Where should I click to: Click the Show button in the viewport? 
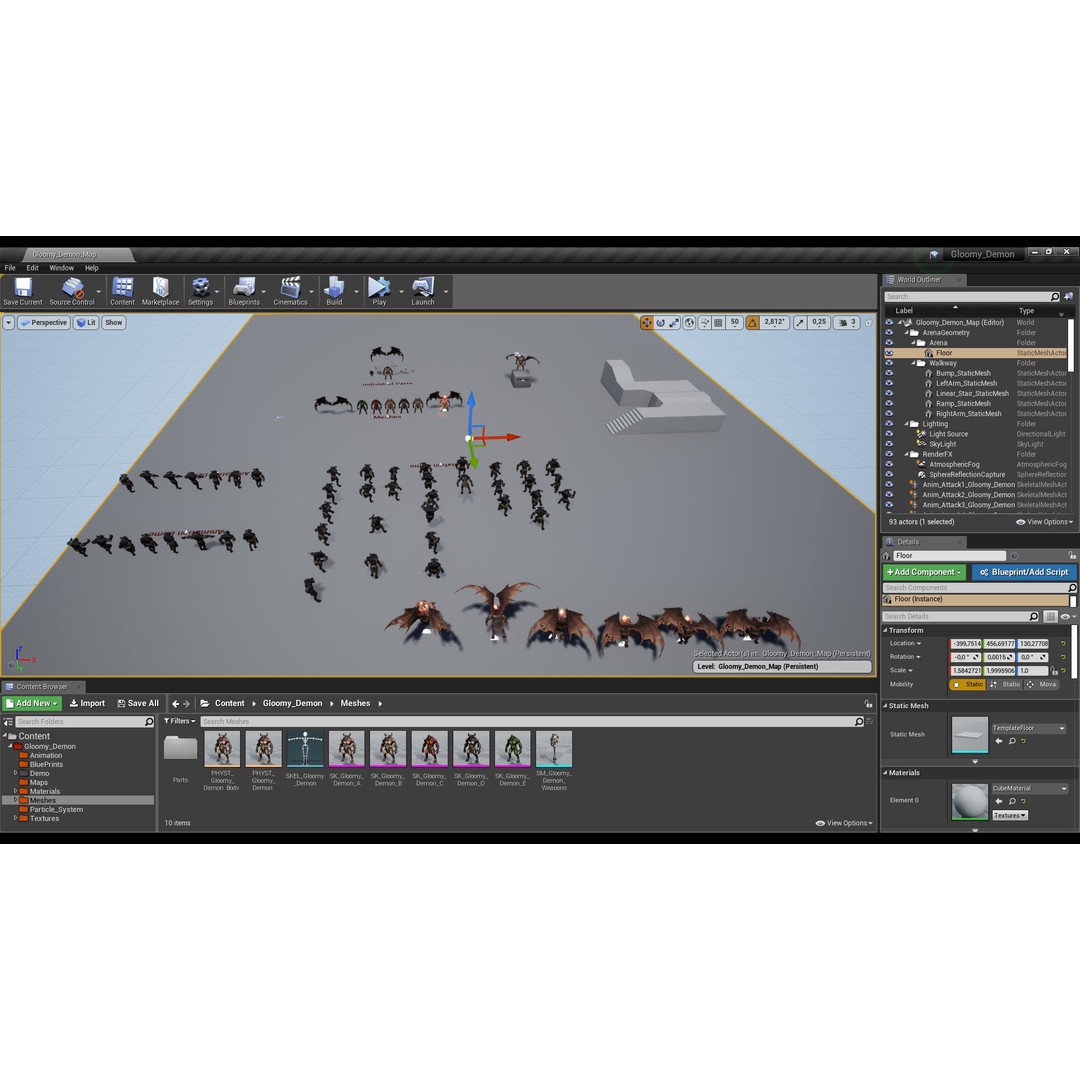point(114,322)
